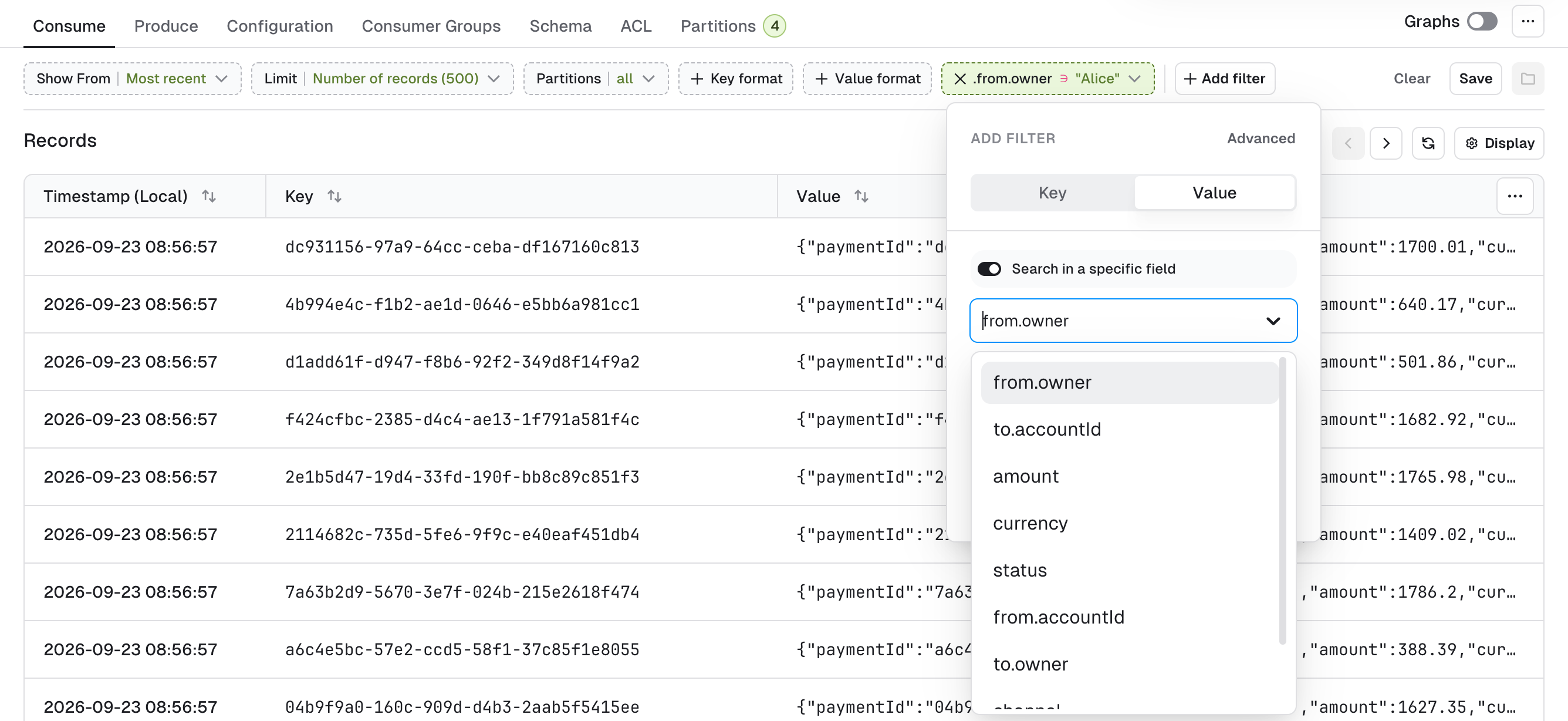
Task: Open the ACL tab
Action: (636, 26)
